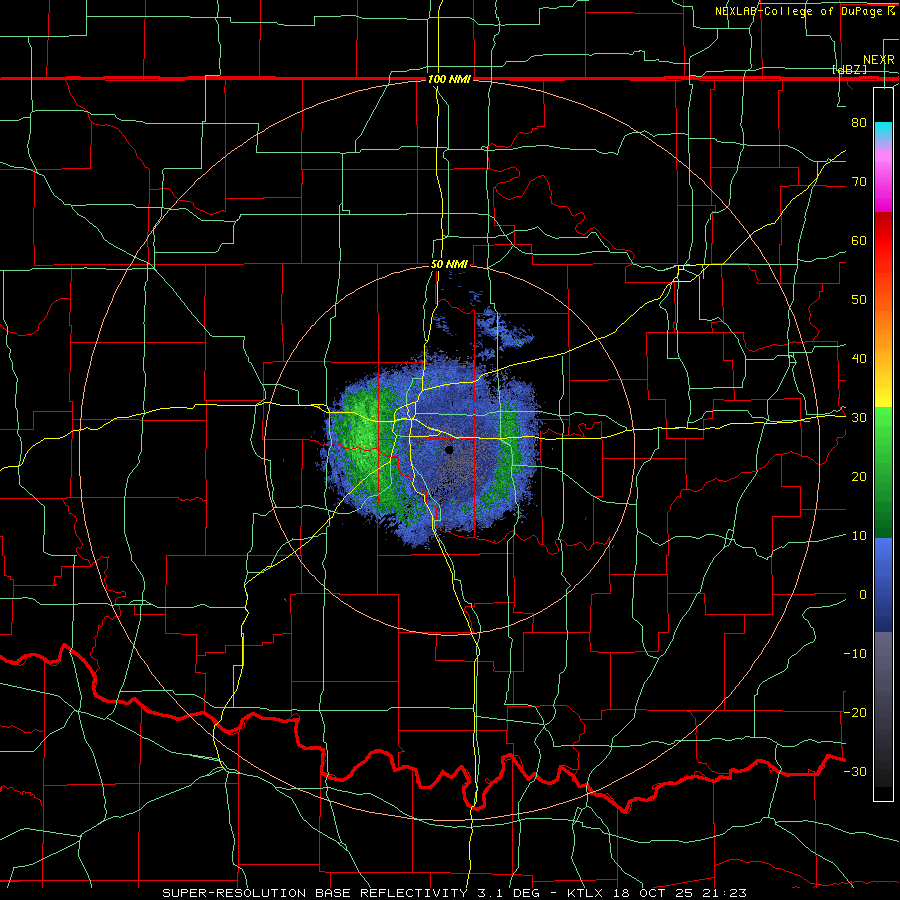Click the 10 value on the dBZ scale

click(x=859, y=536)
